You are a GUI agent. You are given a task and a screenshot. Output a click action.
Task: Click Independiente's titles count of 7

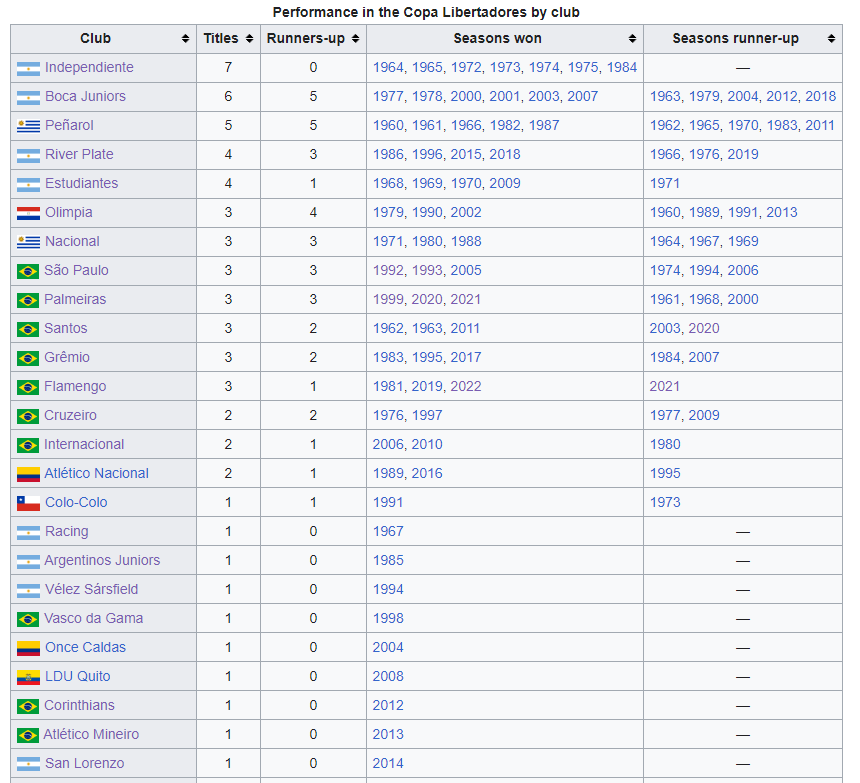click(228, 67)
